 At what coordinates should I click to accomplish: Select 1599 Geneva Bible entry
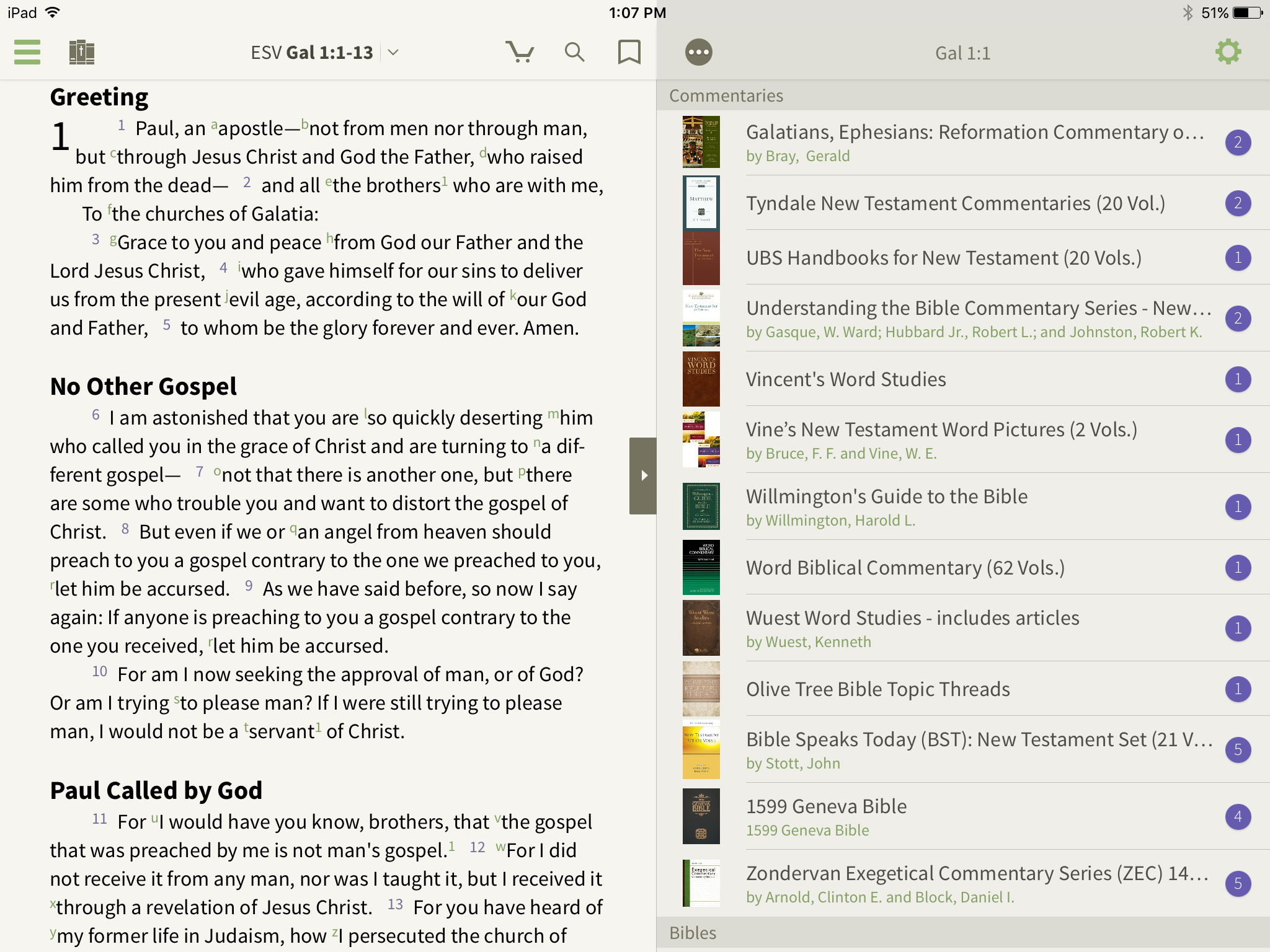pos(963,817)
